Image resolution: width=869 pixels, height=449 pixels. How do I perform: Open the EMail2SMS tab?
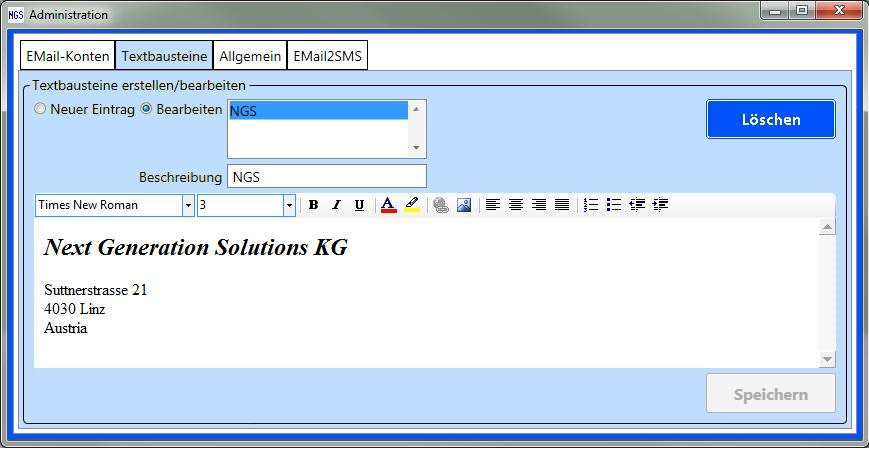tap(328, 55)
